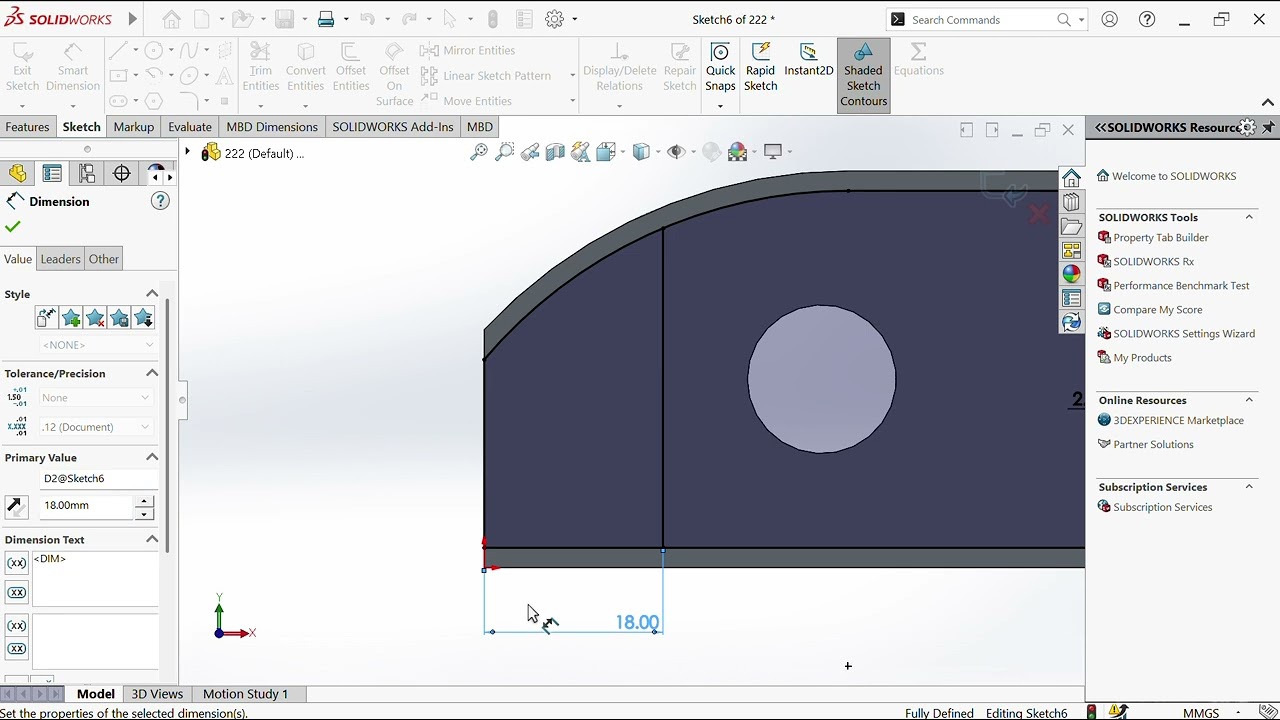Screen dimensions: 1280x720
Task: Open the DimXpertManager crosshair tab
Action: [x=121, y=174]
